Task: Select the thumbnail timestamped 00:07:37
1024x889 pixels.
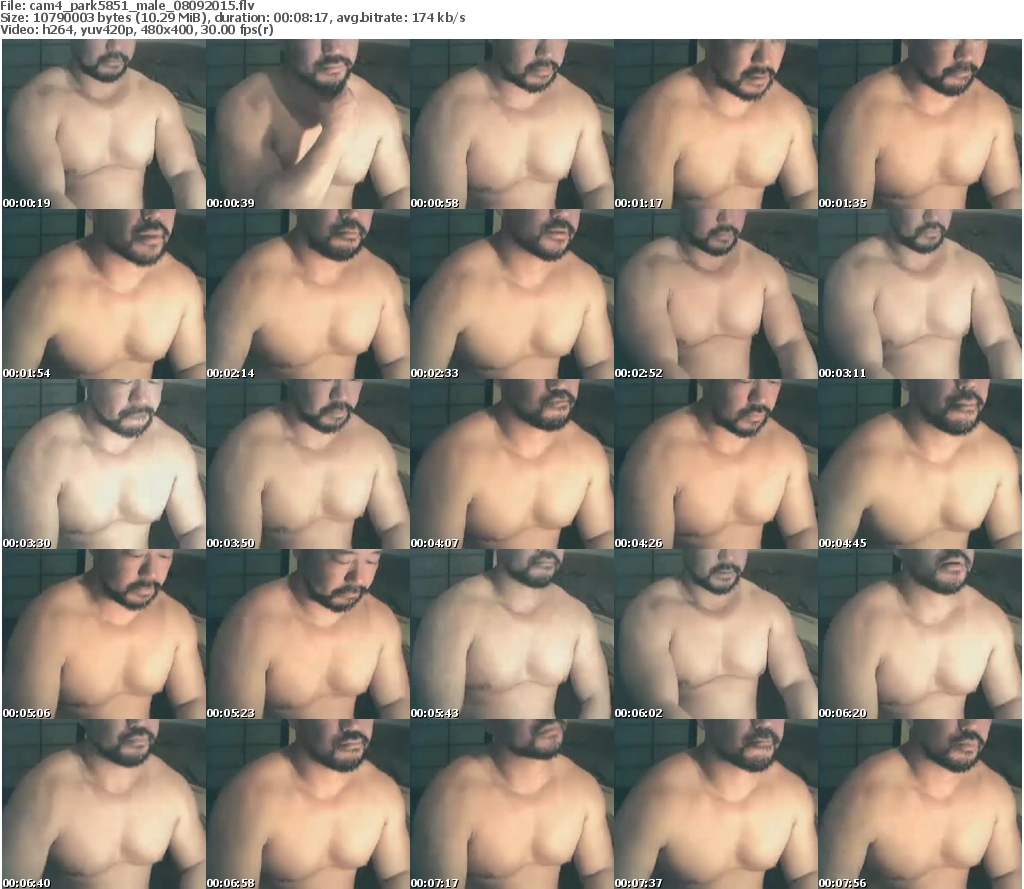Action: 716,803
